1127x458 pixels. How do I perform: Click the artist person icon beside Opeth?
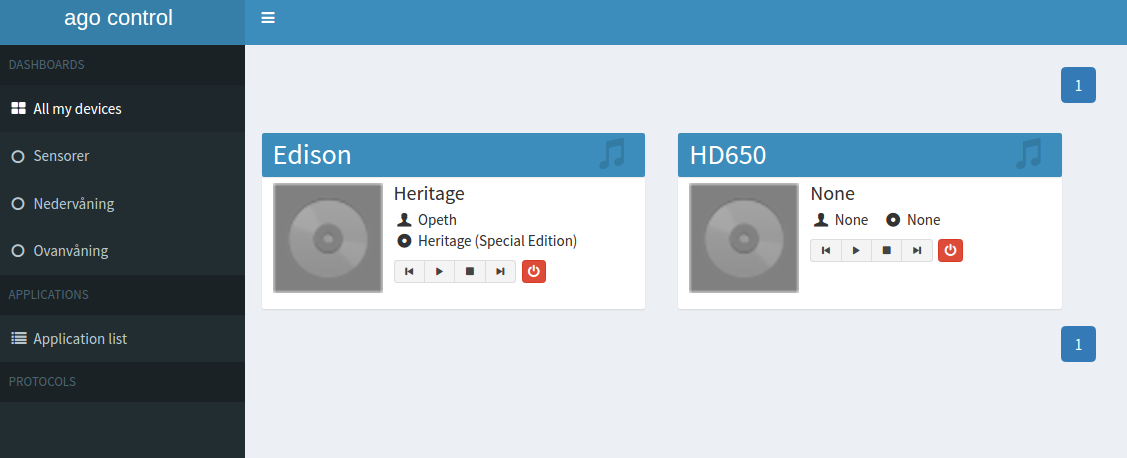pyautogui.click(x=404, y=219)
